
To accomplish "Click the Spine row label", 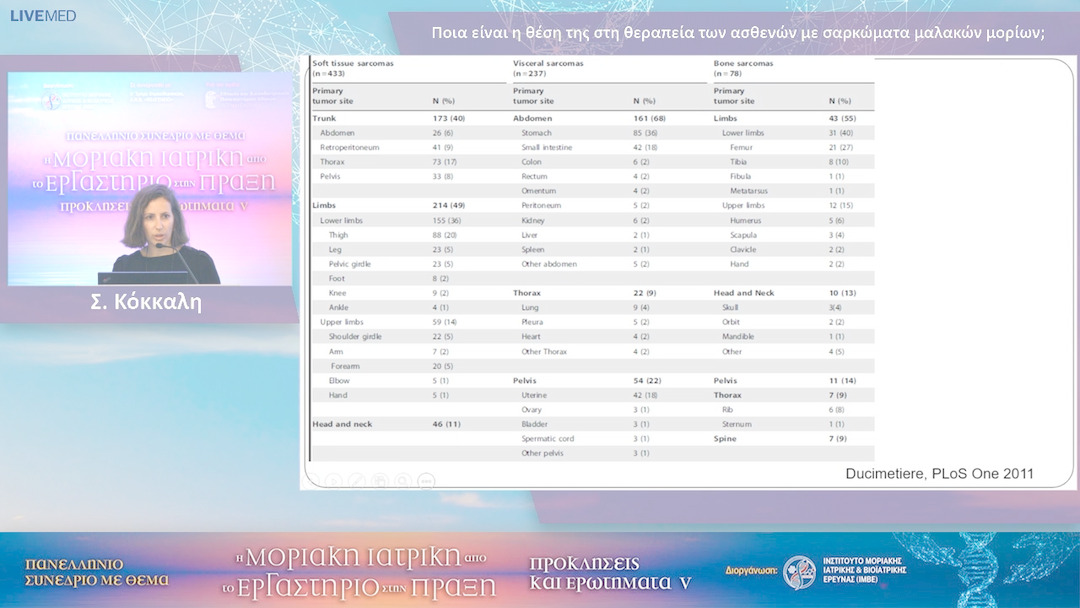I will click(725, 439).
